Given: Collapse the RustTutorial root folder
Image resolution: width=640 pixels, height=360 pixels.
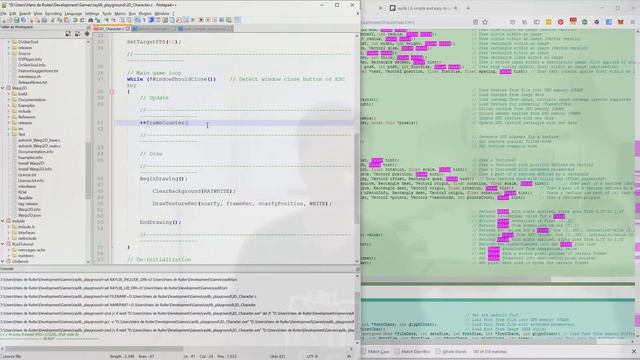Looking at the screenshot, I should tap(2, 244).
